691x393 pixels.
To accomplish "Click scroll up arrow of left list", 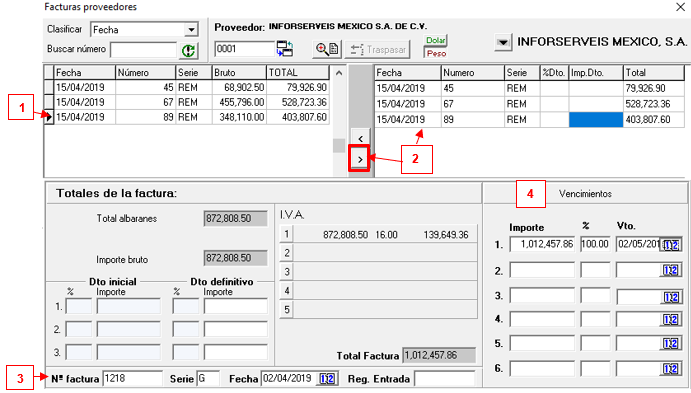I will [338, 73].
